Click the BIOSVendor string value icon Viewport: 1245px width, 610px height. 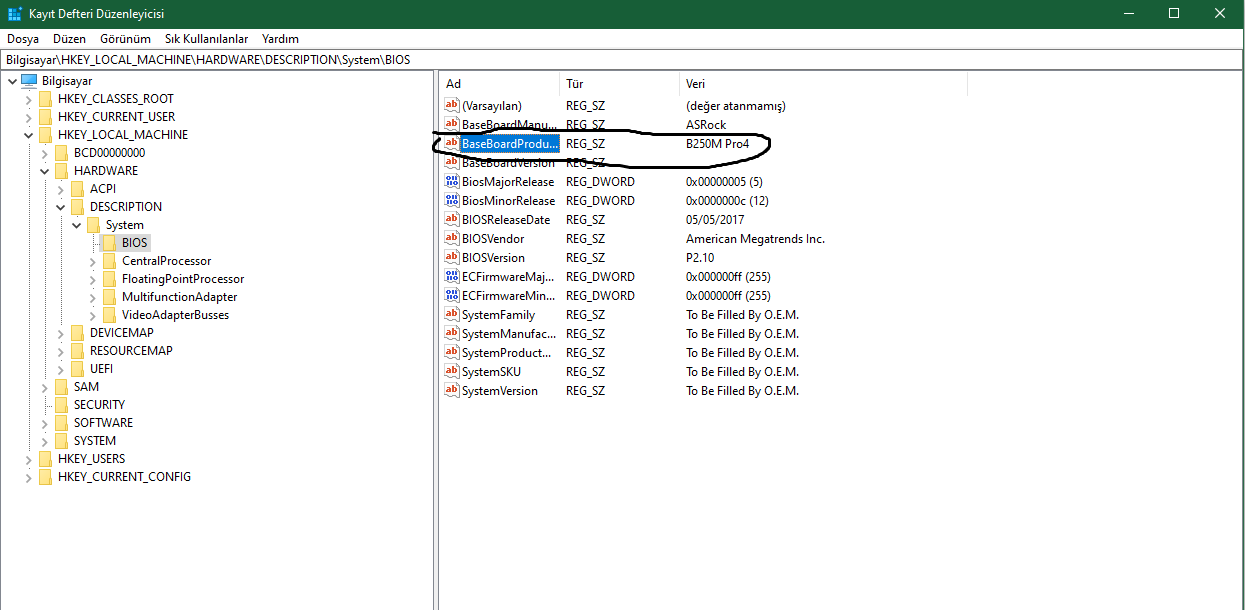[x=452, y=239]
